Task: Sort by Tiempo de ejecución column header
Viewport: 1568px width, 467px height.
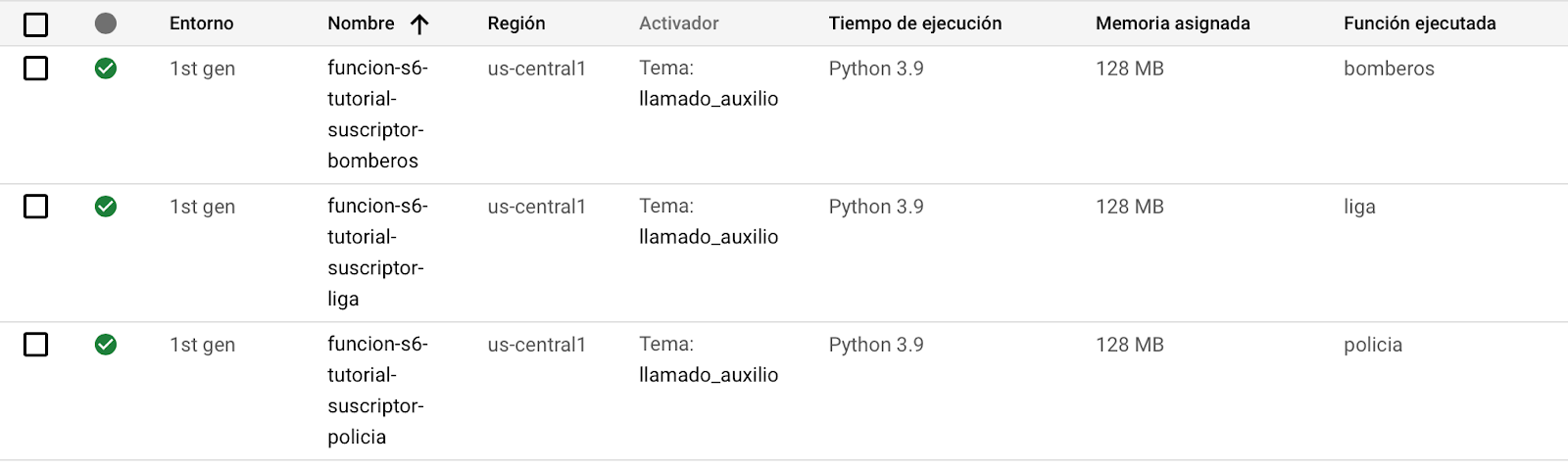Action: [x=914, y=23]
